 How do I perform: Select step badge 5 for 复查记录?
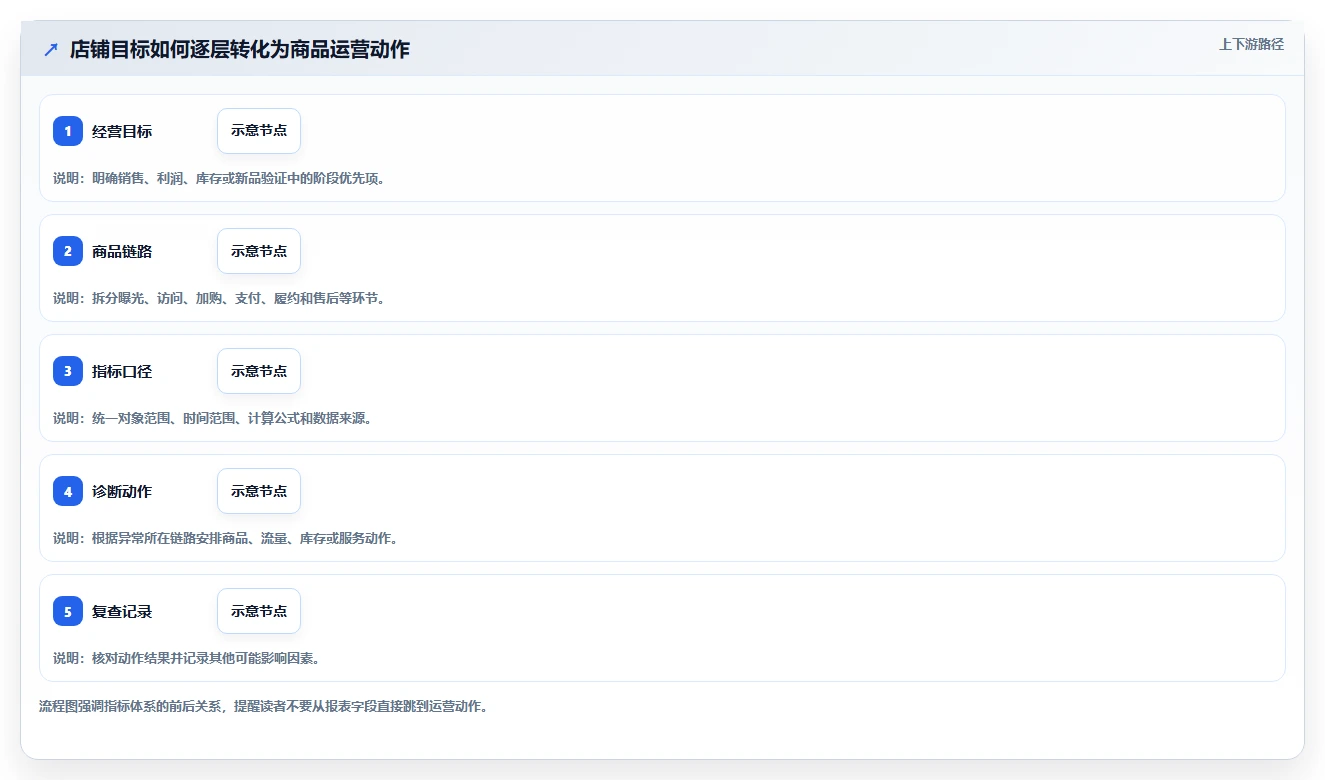click(68, 611)
